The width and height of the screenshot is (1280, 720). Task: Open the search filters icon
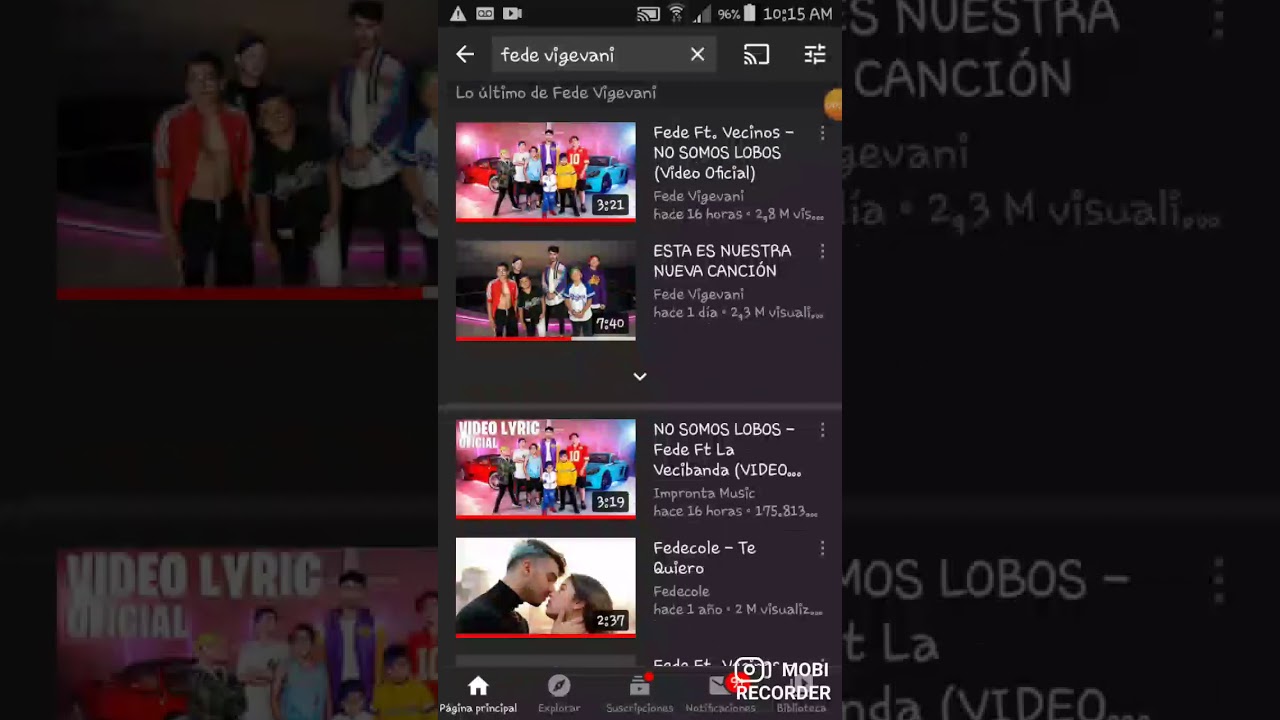pyautogui.click(x=815, y=55)
